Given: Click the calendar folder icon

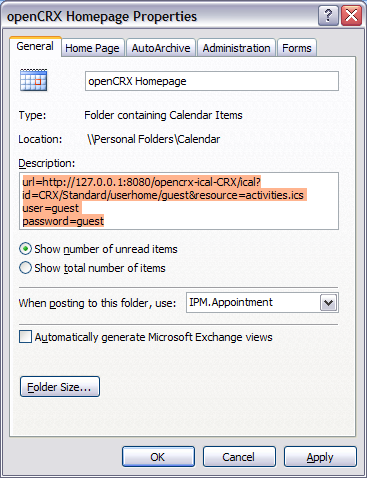Looking at the screenshot, I should tap(33, 80).
